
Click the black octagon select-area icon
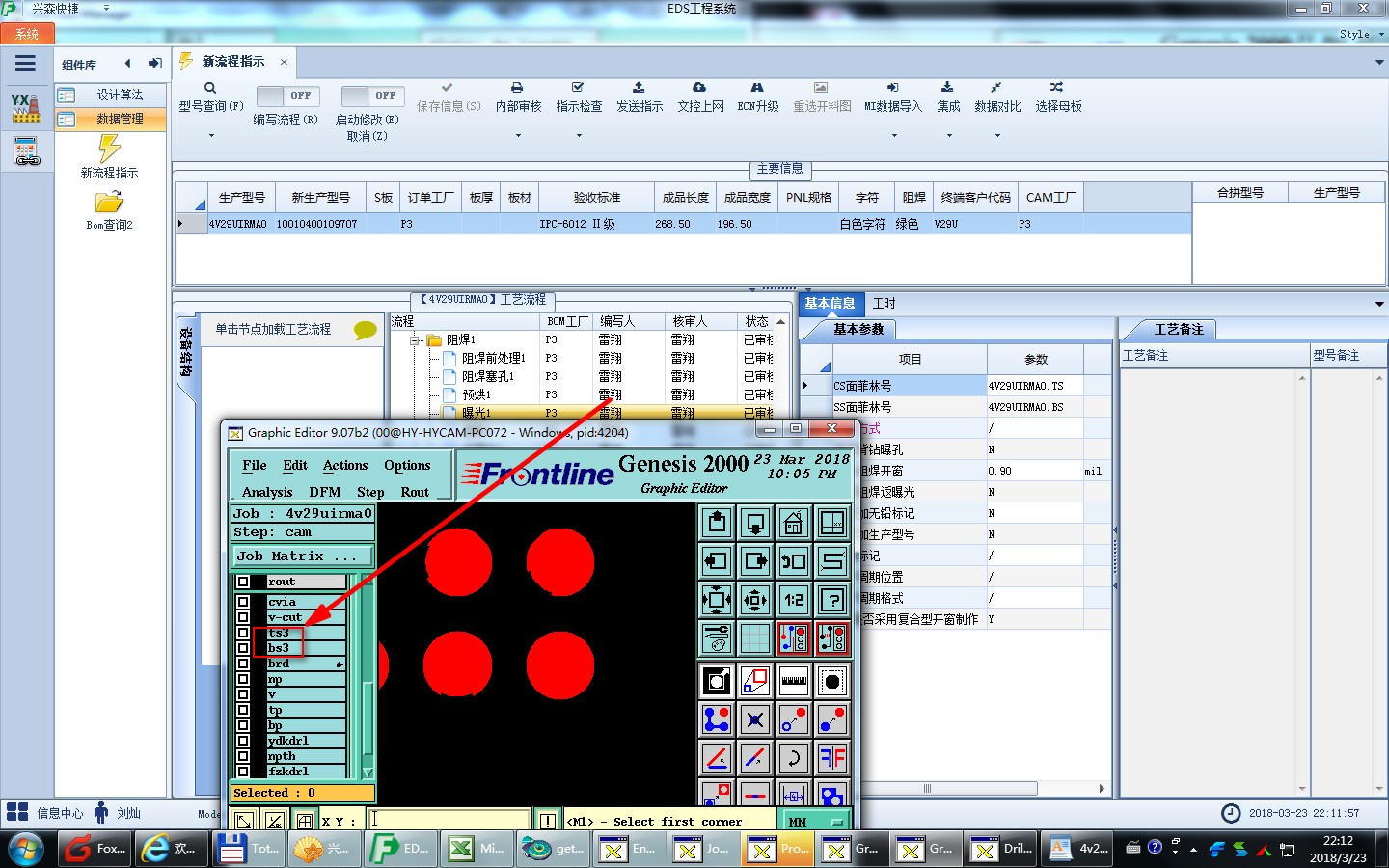pos(832,681)
